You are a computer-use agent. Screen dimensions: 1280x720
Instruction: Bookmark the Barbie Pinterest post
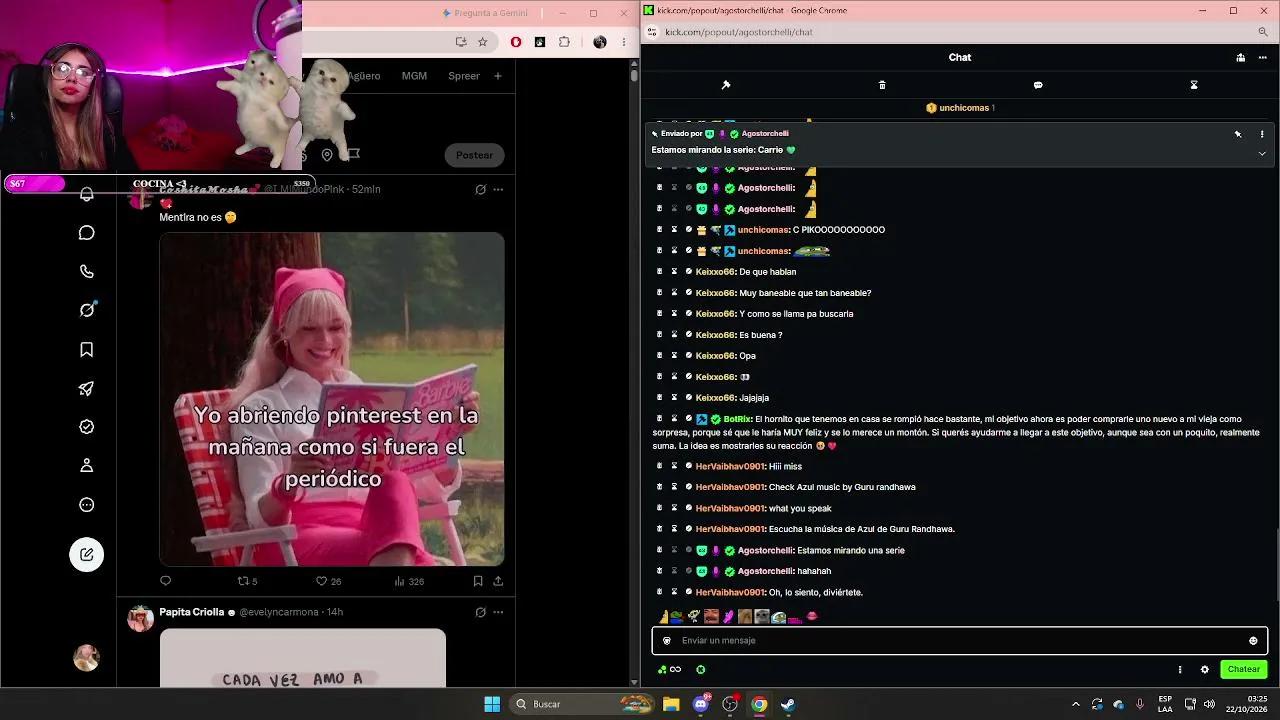[478, 581]
